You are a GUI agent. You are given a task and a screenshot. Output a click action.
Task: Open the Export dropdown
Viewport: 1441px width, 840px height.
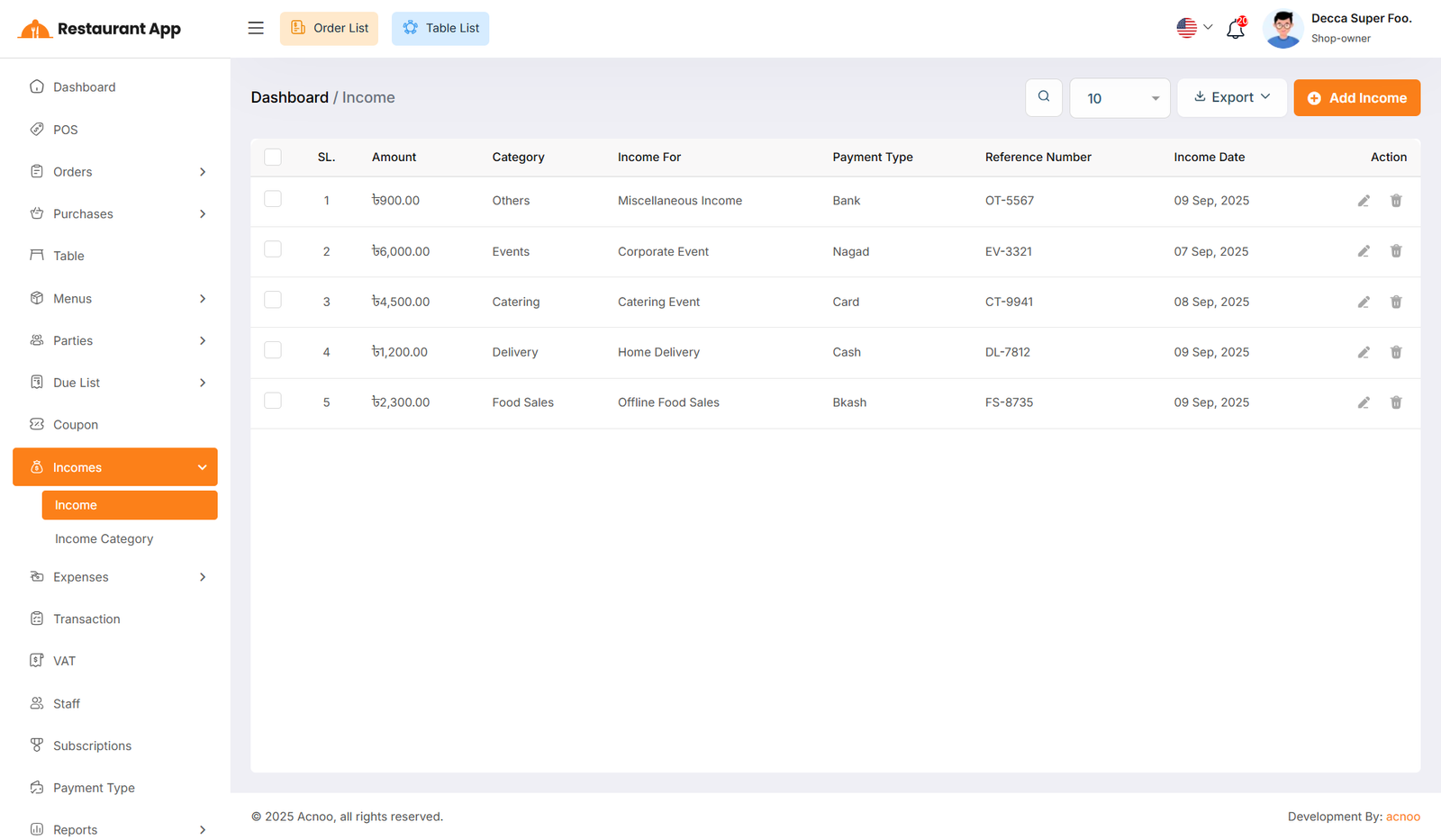1231,97
